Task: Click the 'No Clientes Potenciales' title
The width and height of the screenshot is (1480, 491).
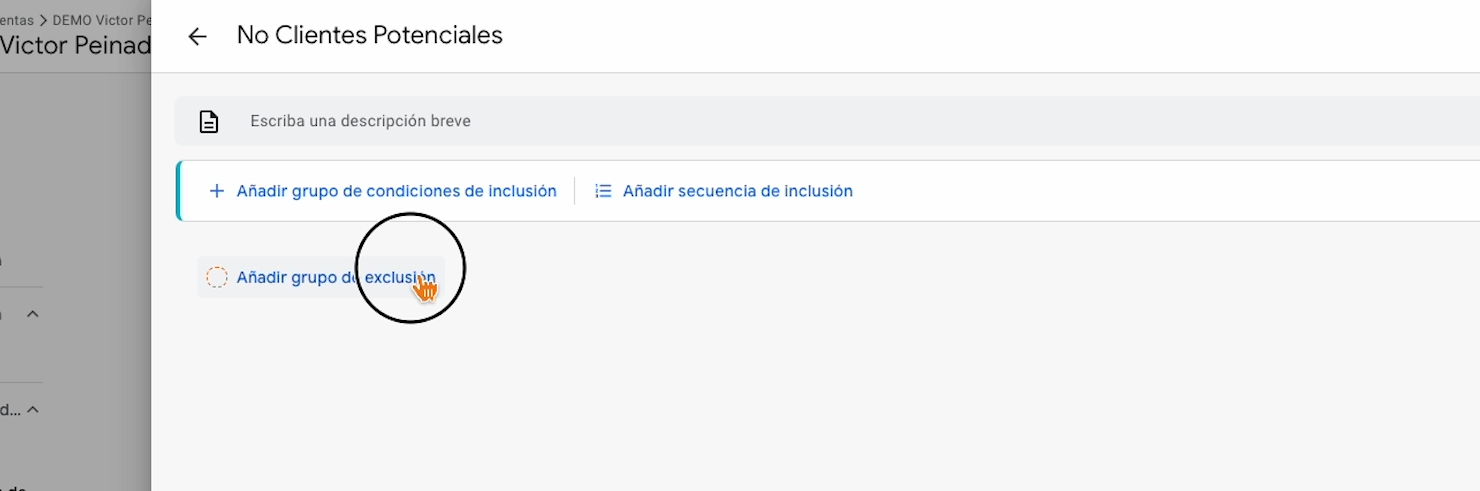Action: coord(369,36)
